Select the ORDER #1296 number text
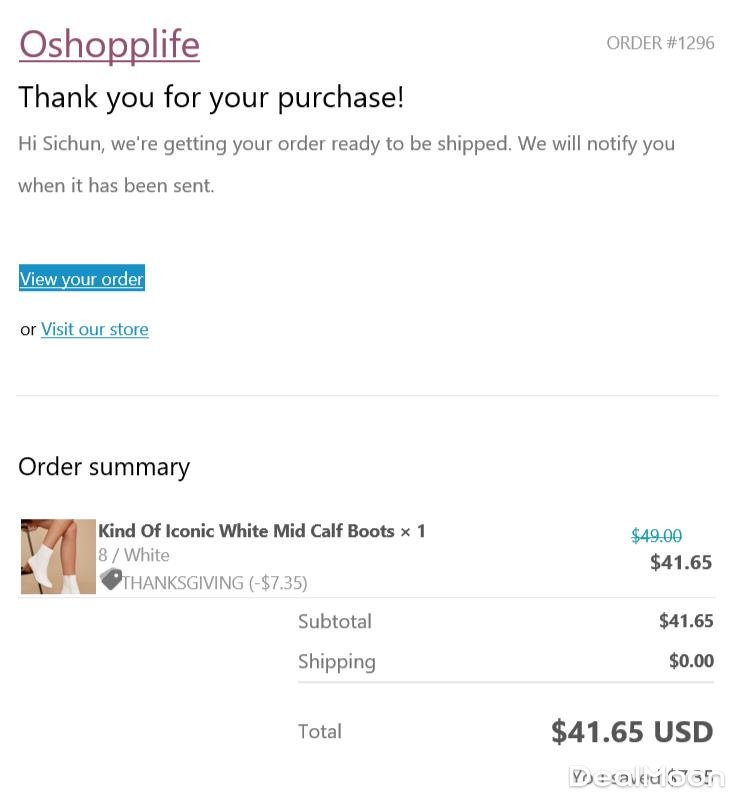739x801 pixels. coord(660,43)
